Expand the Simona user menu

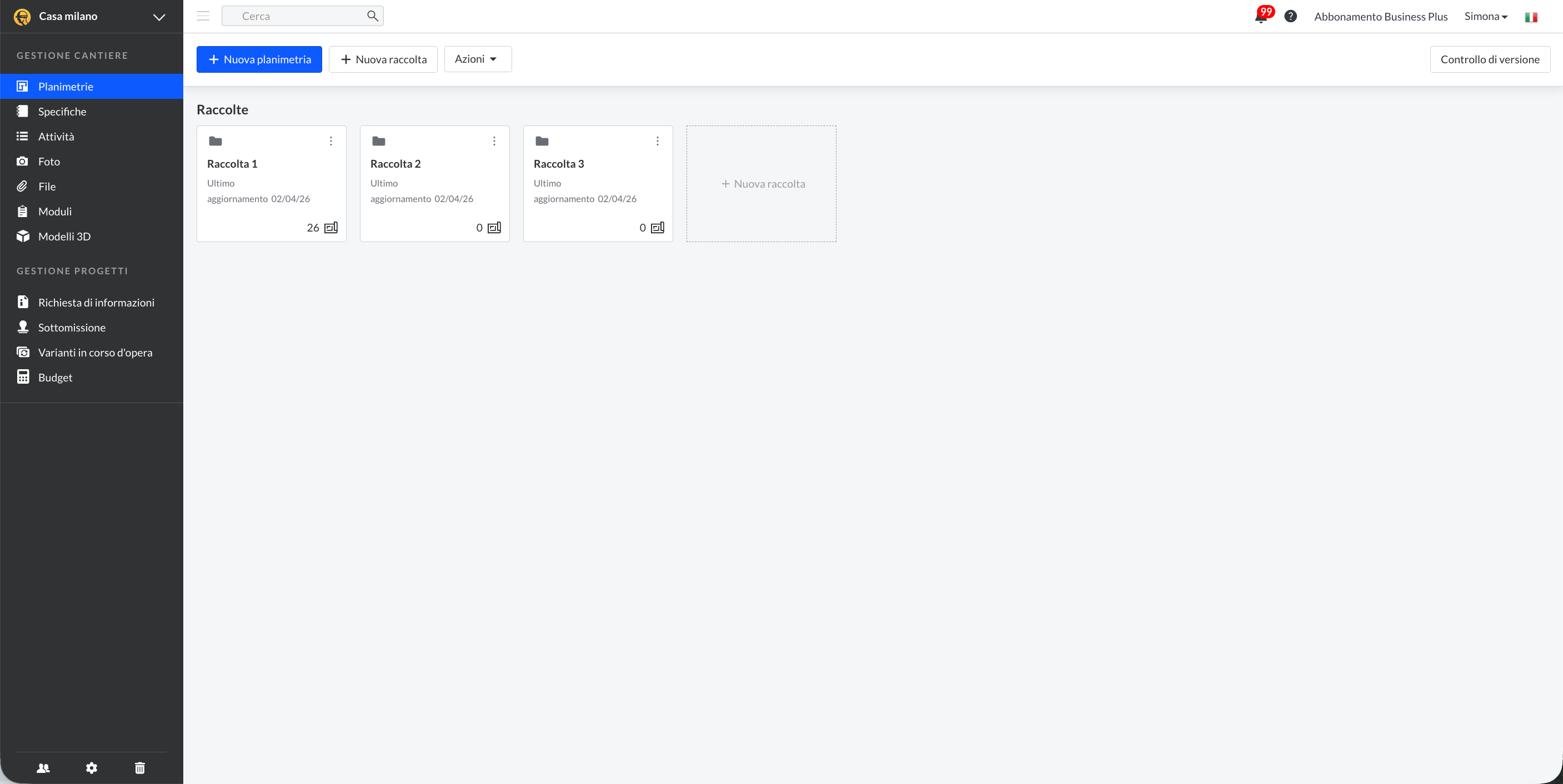[x=1486, y=16]
